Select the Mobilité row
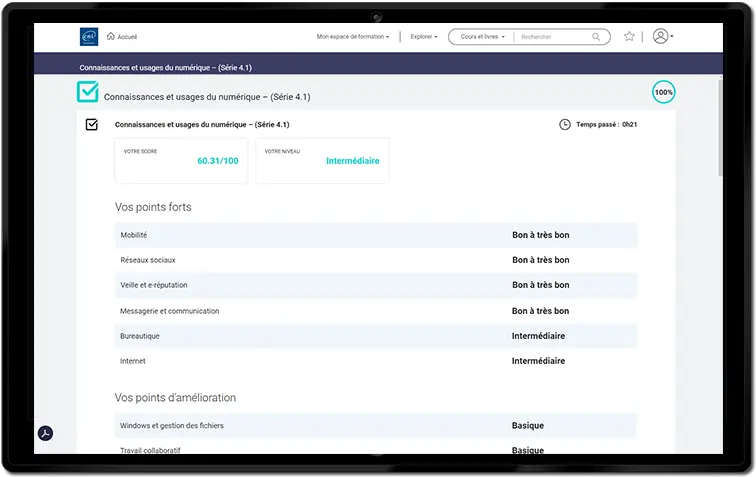The width and height of the screenshot is (756, 477). tap(375, 235)
